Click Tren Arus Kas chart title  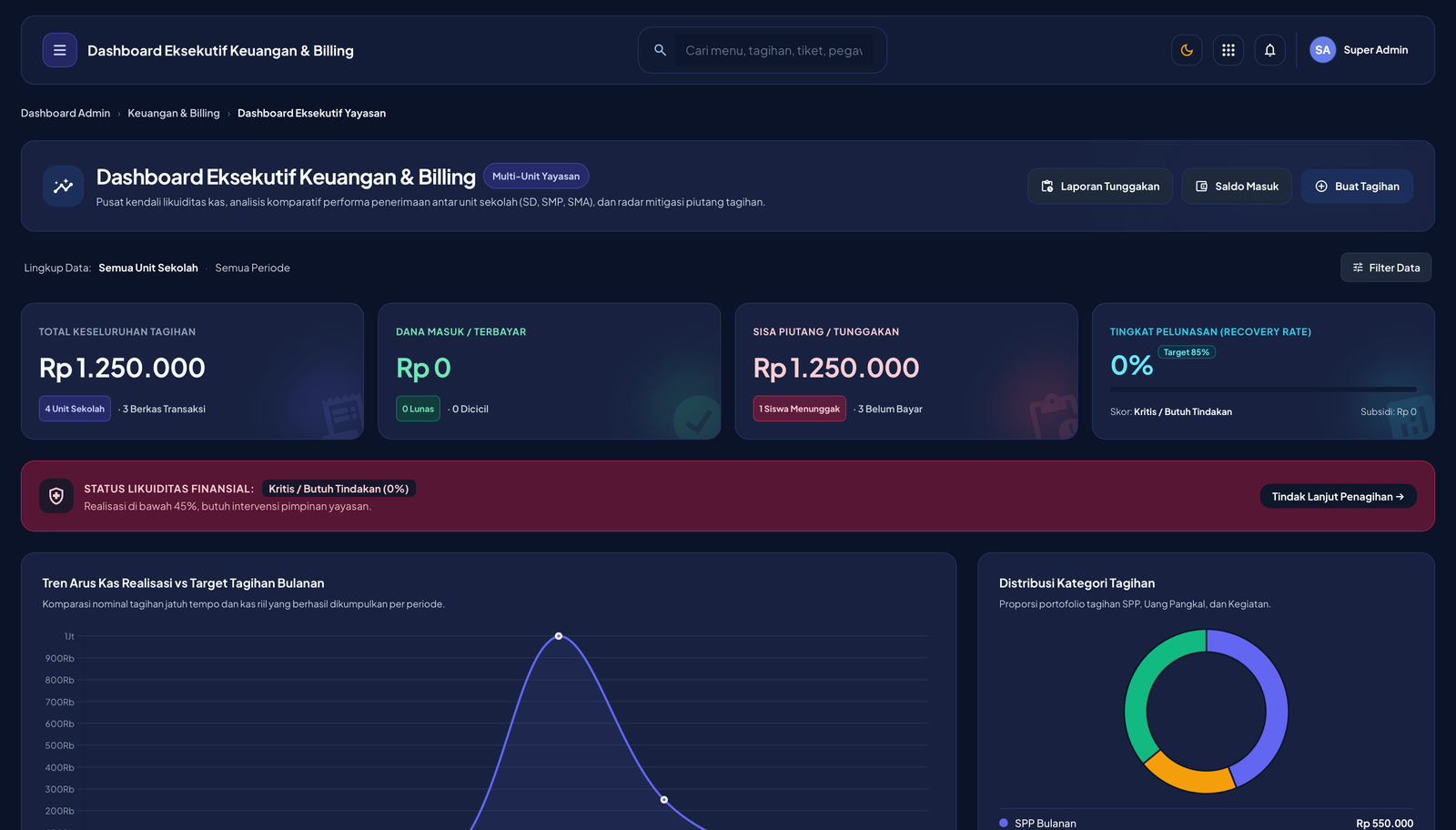[183, 583]
